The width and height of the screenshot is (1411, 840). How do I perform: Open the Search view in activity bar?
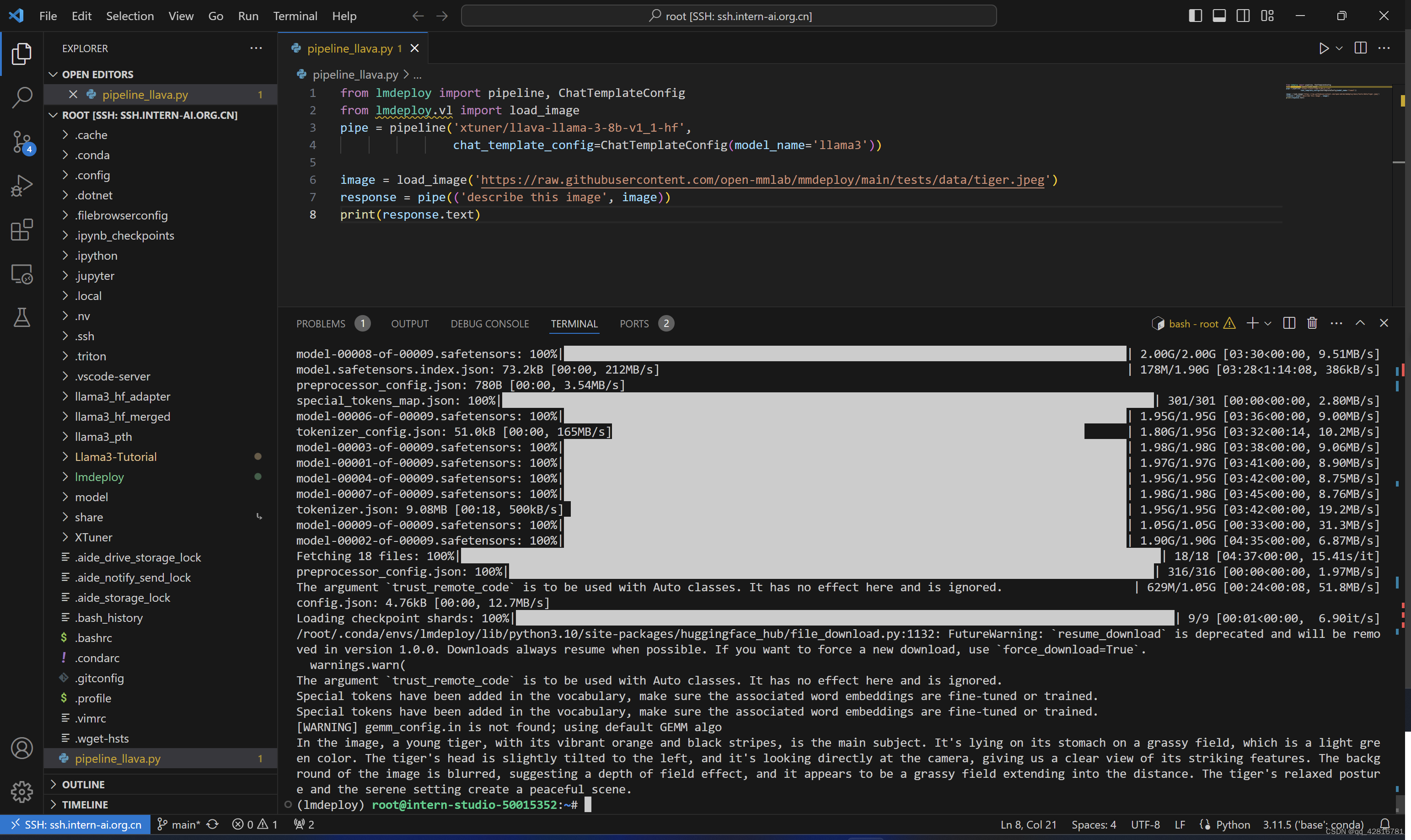click(21, 97)
